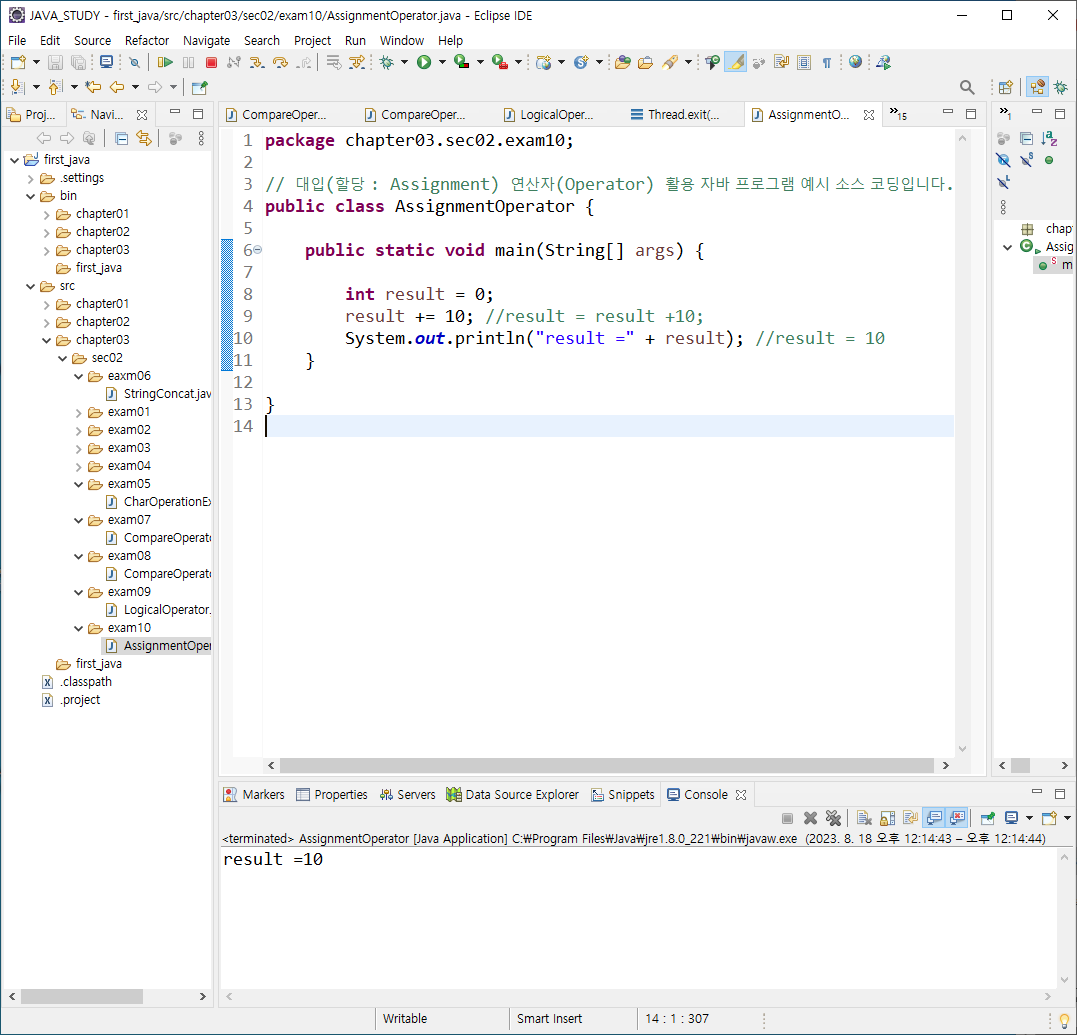Expand the exam01 folder

click(x=78, y=413)
